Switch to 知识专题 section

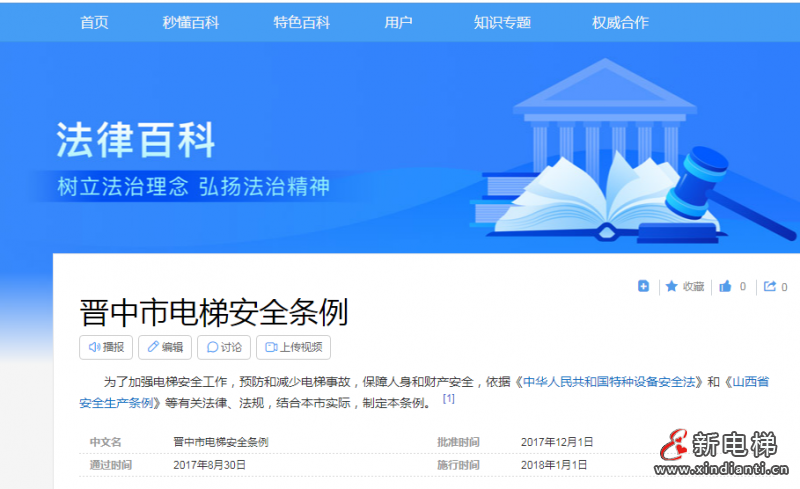(503, 22)
